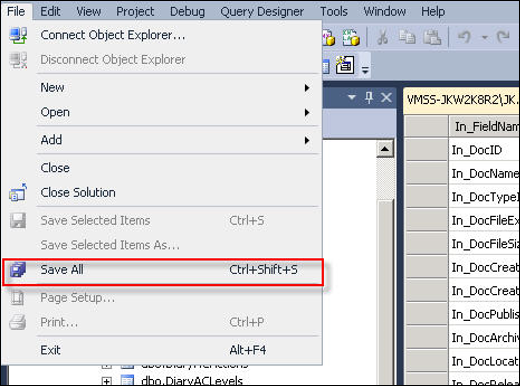
Task: Choose Close Solution menu entry
Action: pyautogui.click(x=162, y=193)
